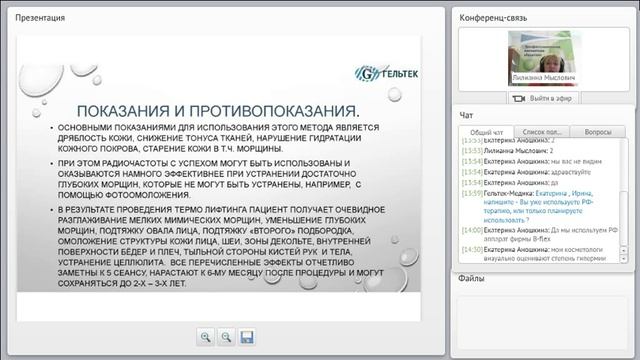Click the Чат panel heading
The image size is (640, 360).
(x=466, y=116)
